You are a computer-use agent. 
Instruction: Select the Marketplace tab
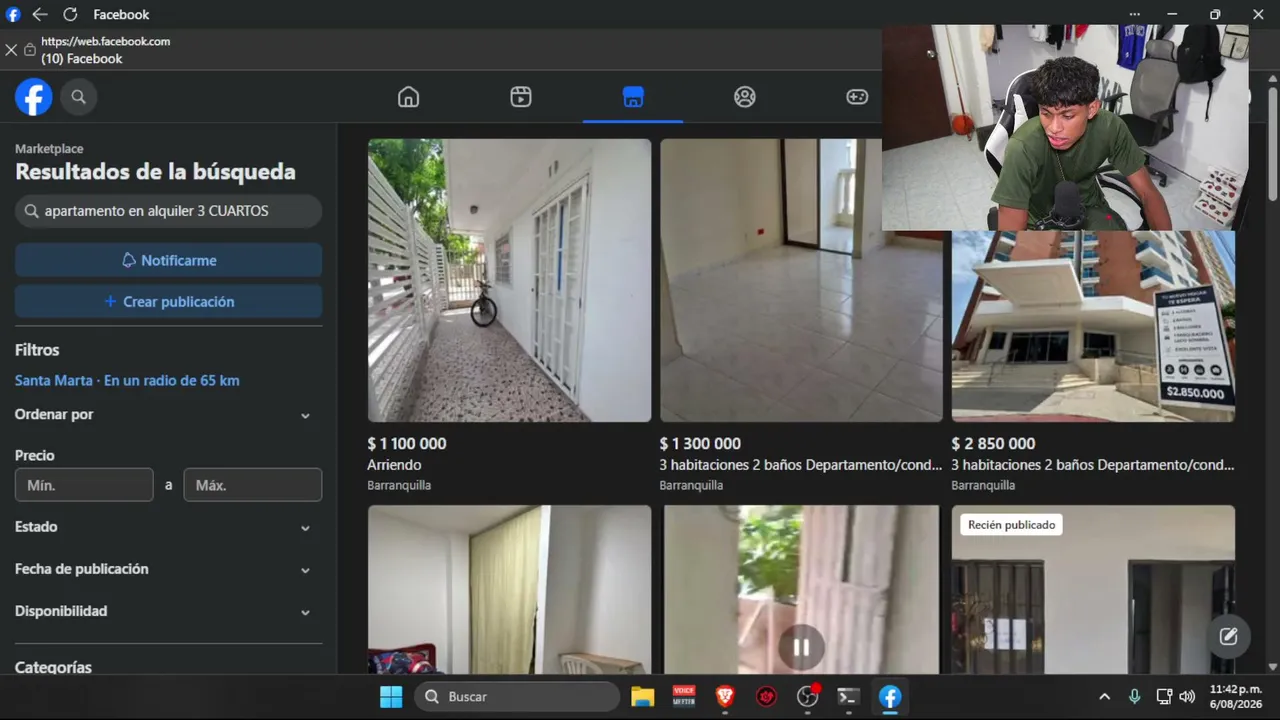pos(633,97)
